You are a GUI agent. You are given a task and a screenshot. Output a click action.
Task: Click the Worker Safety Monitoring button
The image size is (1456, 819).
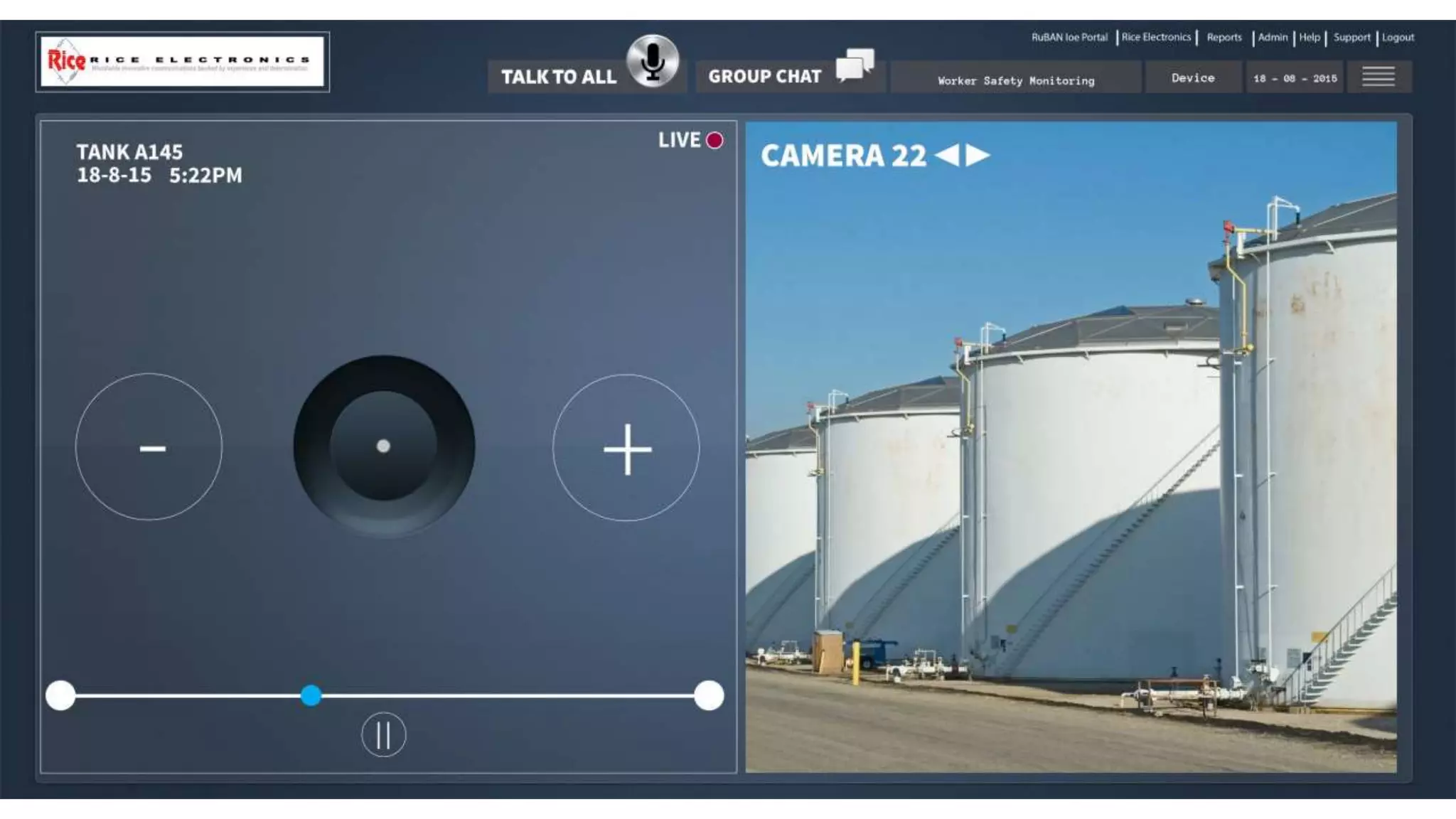(1015, 80)
